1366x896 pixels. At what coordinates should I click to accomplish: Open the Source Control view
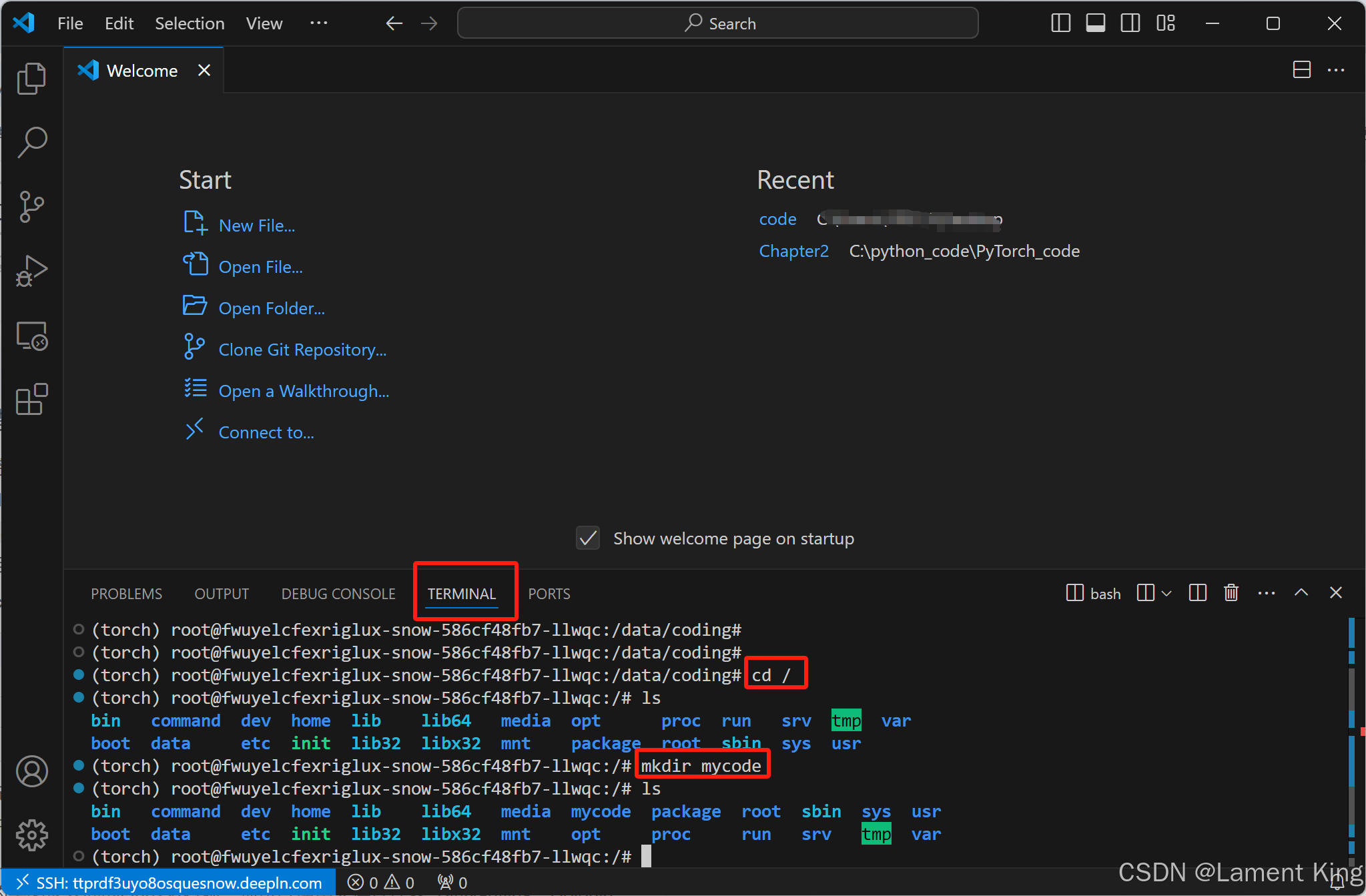coord(31,207)
